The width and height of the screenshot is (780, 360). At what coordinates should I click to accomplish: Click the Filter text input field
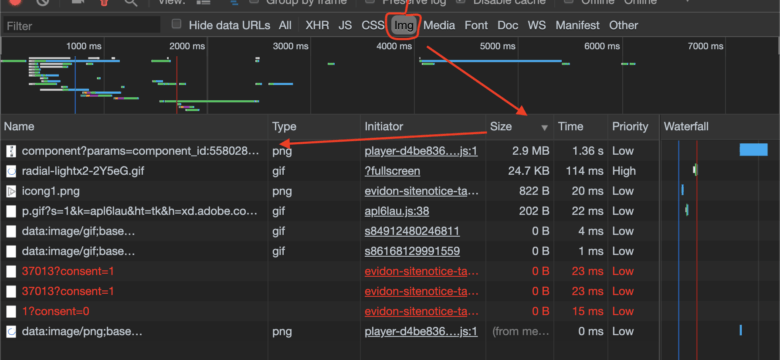tap(82, 25)
